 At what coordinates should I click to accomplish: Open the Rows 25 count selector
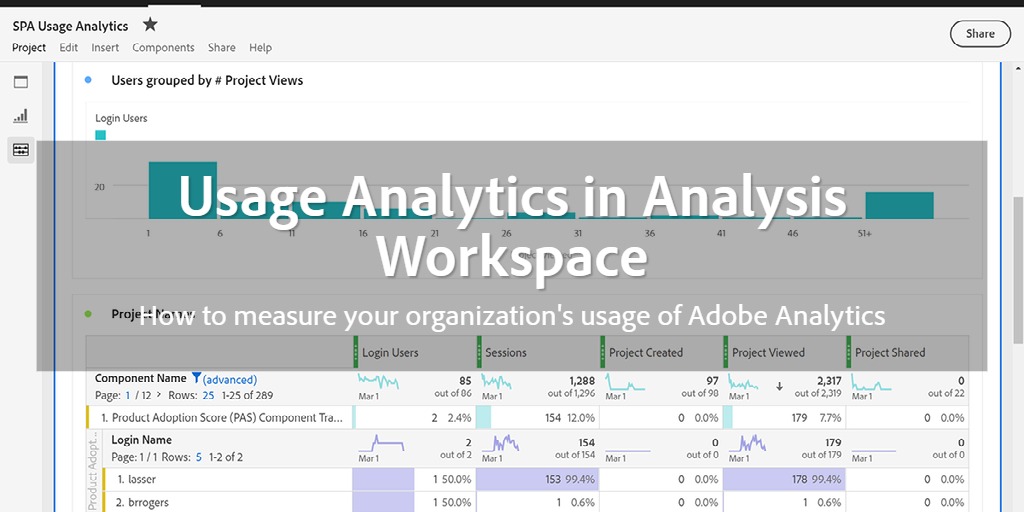tap(210, 395)
